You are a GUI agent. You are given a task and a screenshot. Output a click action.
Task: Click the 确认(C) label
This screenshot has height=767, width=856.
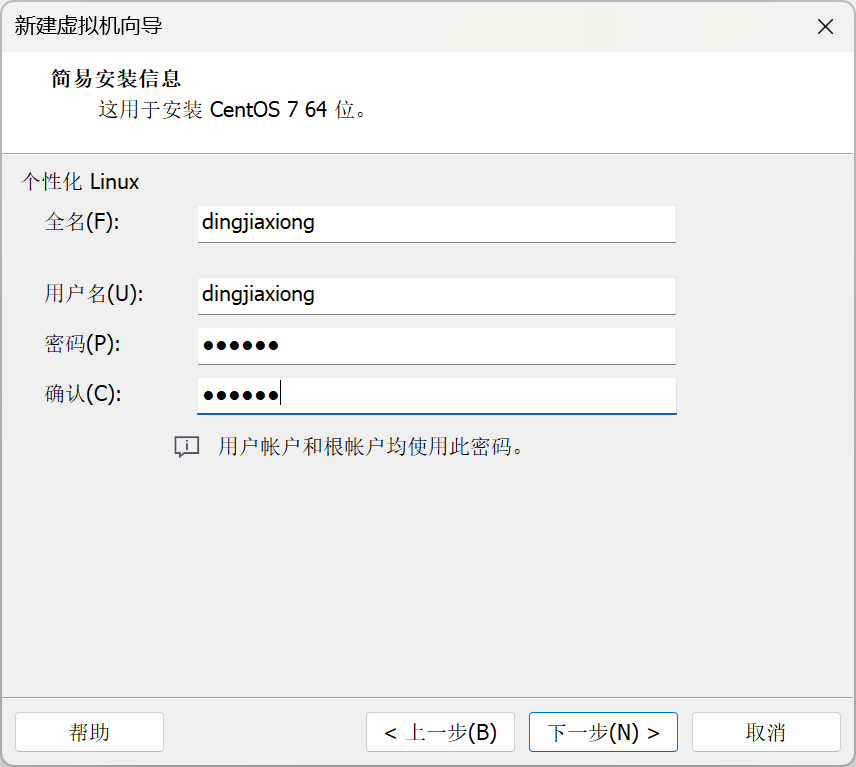click(78, 394)
